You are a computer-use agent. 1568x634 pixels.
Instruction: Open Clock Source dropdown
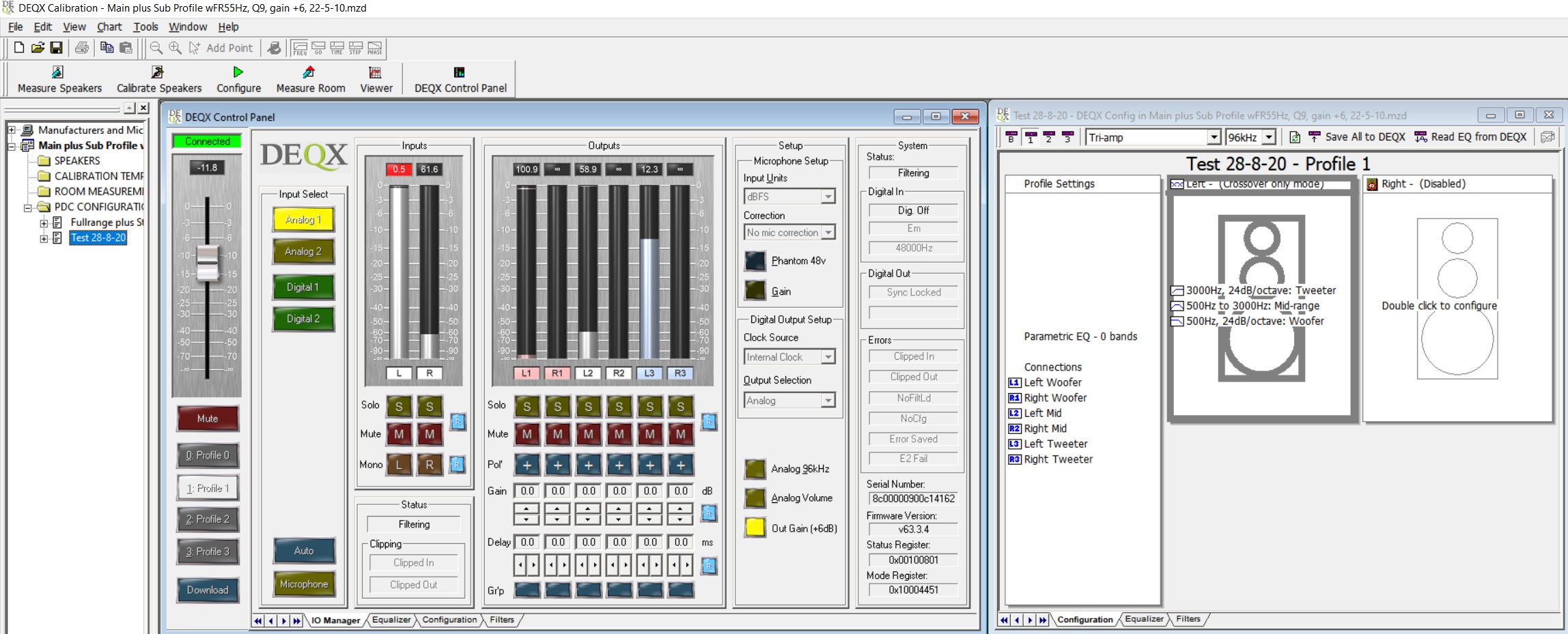click(828, 357)
